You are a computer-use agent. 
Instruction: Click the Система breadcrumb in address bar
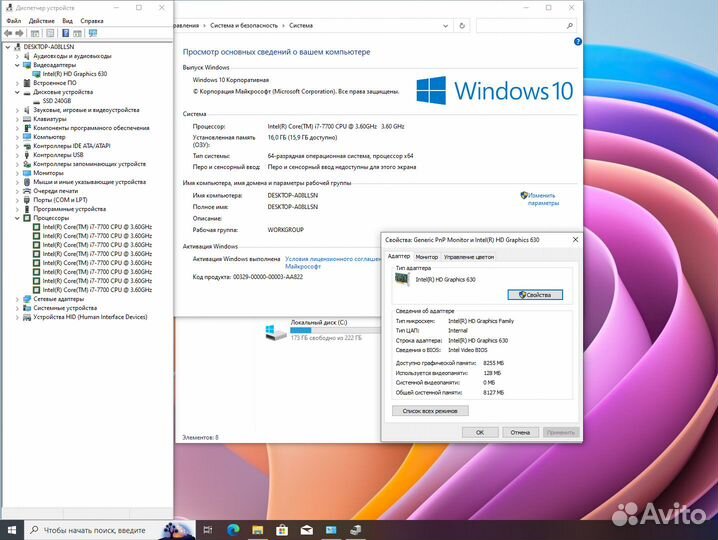pos(301,26)
